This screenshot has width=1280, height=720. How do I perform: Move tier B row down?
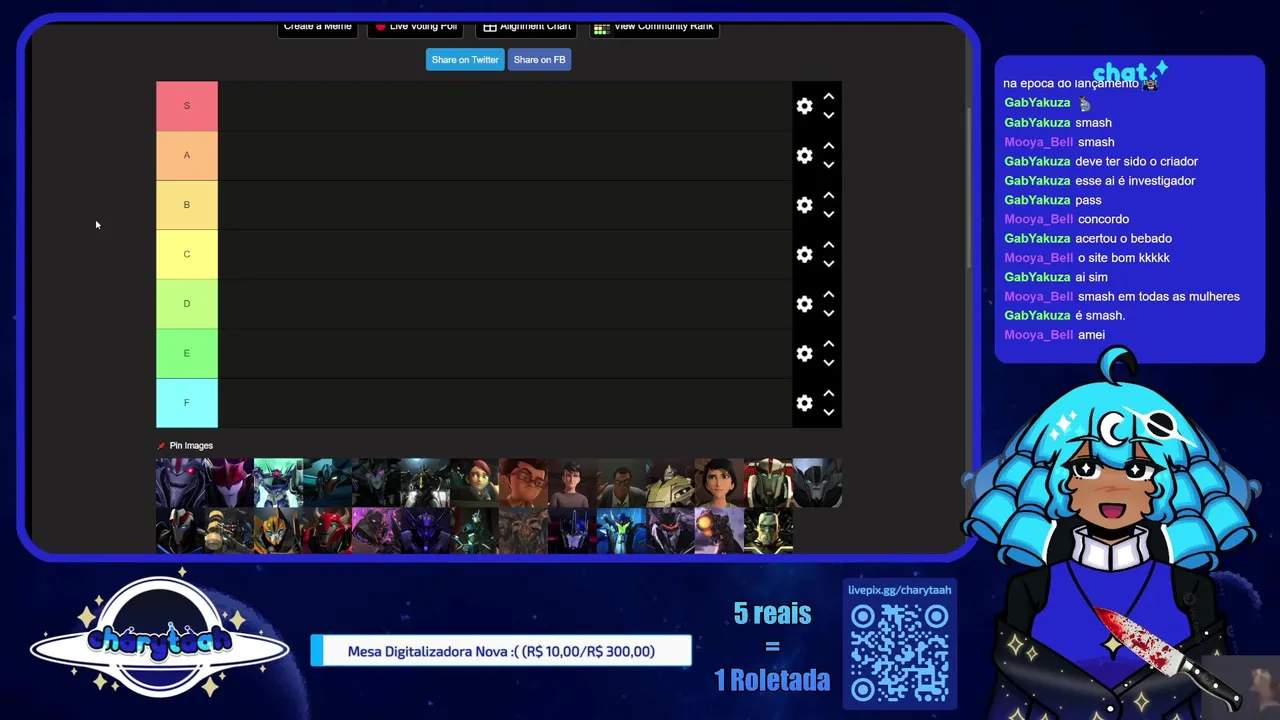coord(828,214)
